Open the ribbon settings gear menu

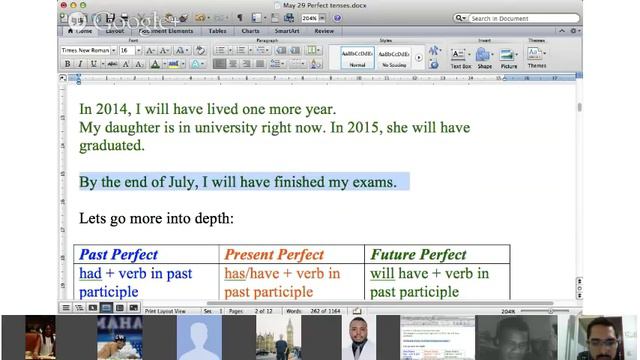574,31
